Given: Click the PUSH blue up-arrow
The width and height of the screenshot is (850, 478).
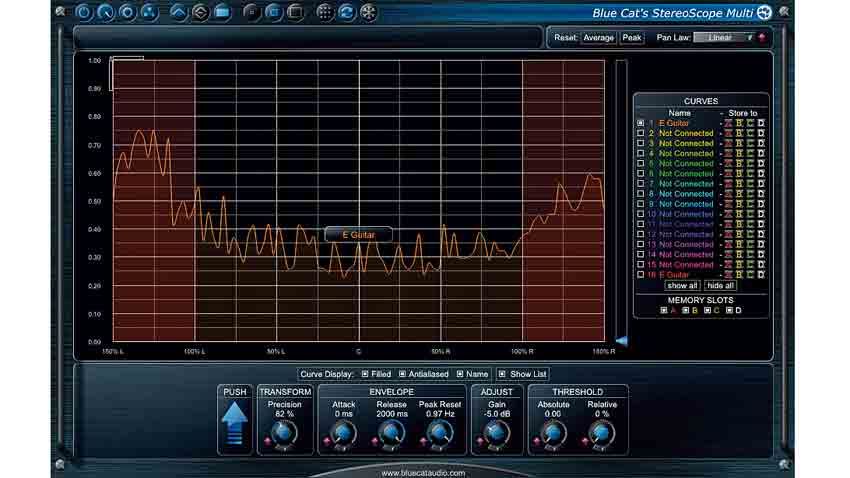Looking at the screenshot, I should click(x=235, y=423).
